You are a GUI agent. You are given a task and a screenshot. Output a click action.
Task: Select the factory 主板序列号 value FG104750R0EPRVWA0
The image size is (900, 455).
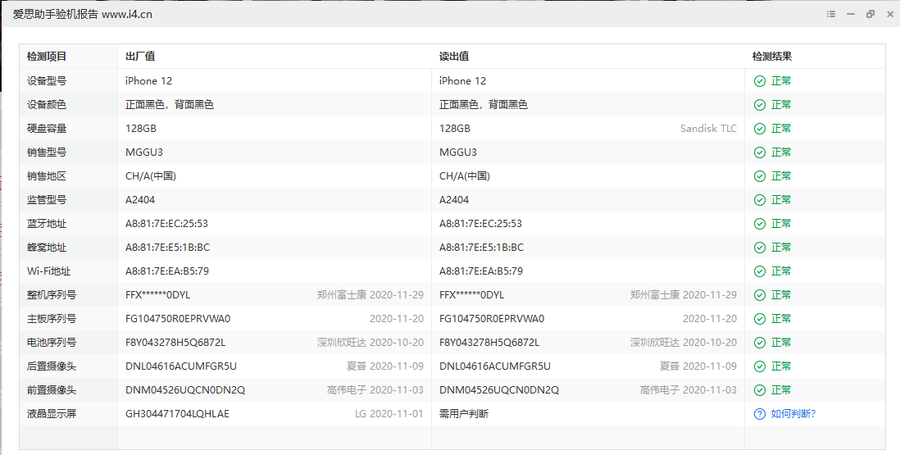pyautogui.click(x=177, y=319)
